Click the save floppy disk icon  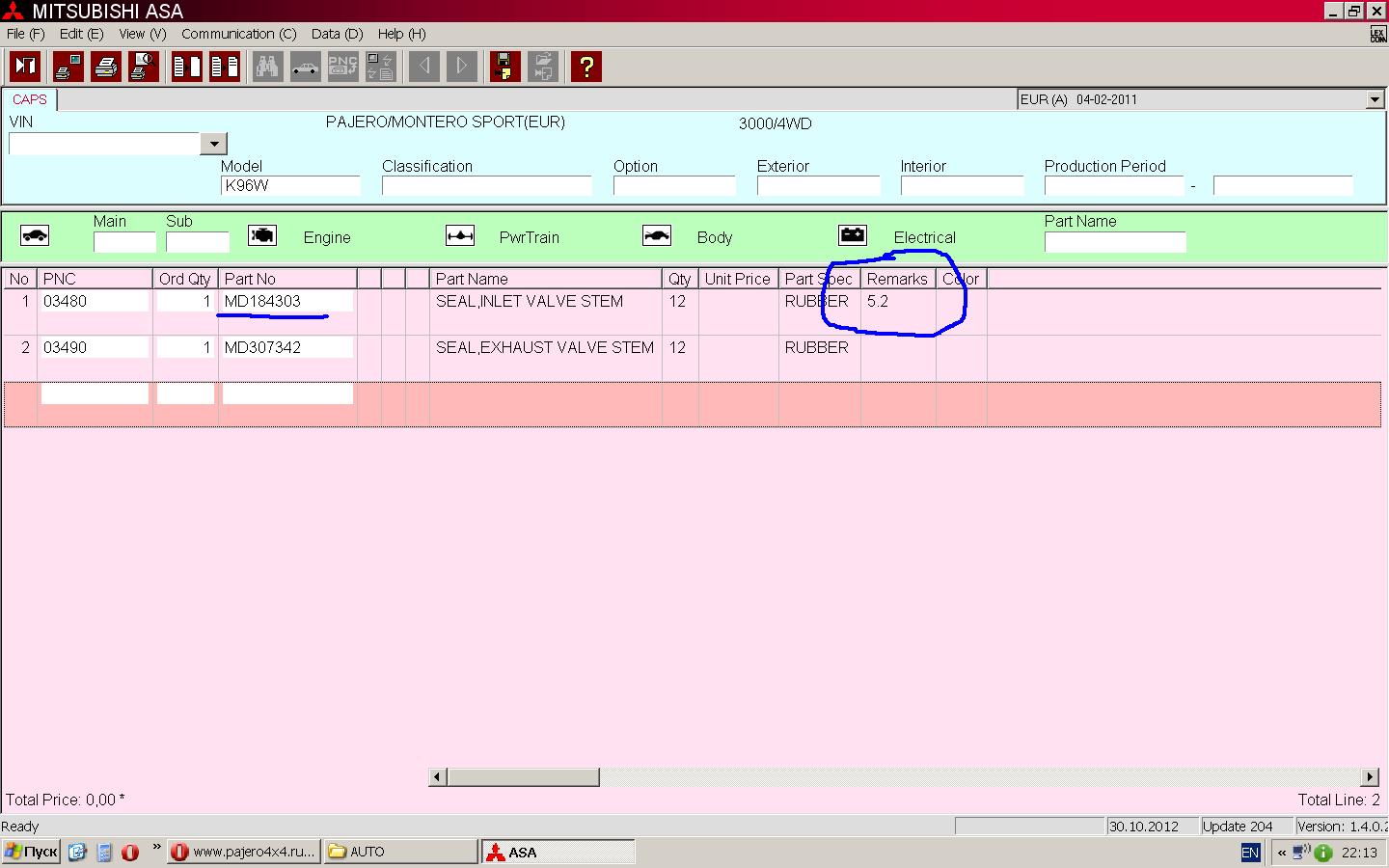pos(504,67)
